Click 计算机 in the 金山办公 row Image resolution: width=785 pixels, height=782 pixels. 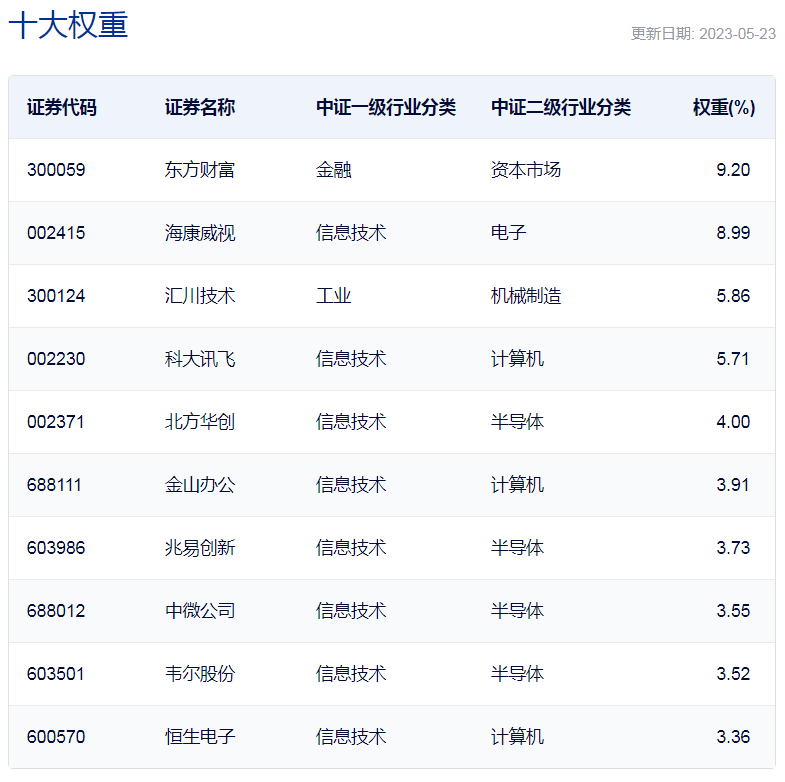(517, 485)
